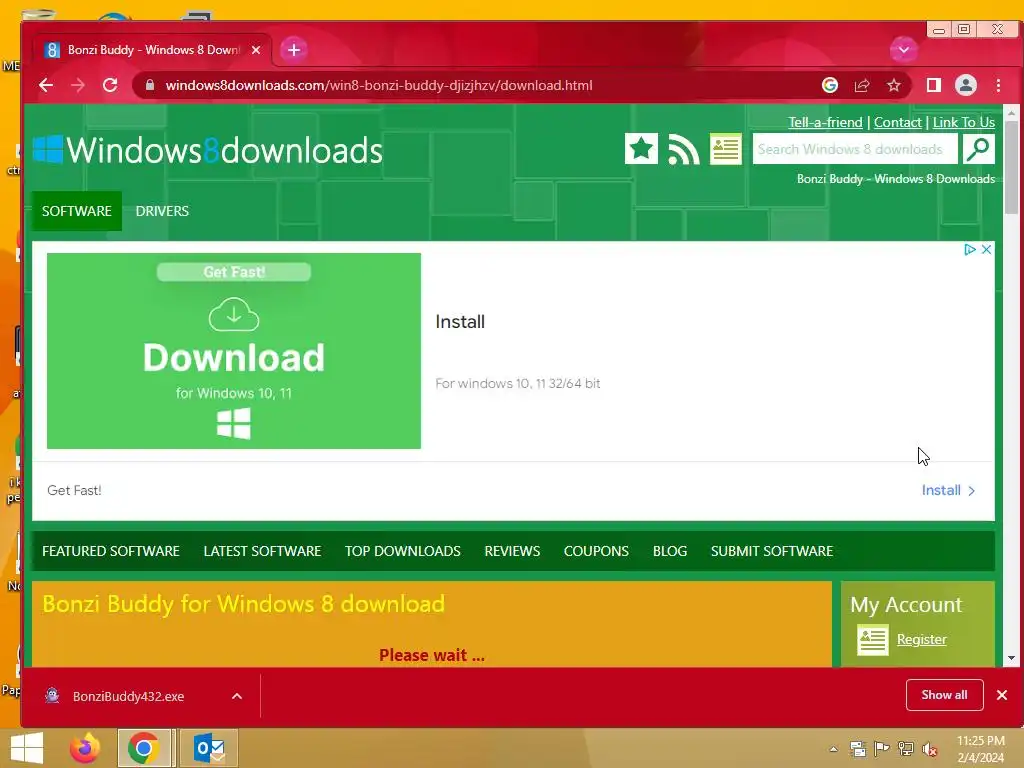
Task: Open TOP DOWNLOADS menu item
Action: [x=402, y=551]
